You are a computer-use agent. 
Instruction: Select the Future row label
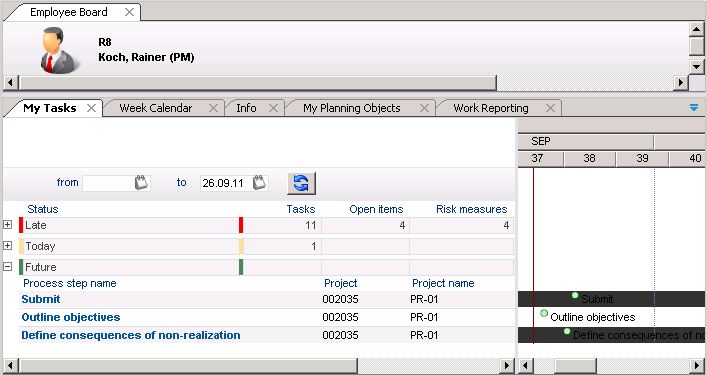(41, 267)
